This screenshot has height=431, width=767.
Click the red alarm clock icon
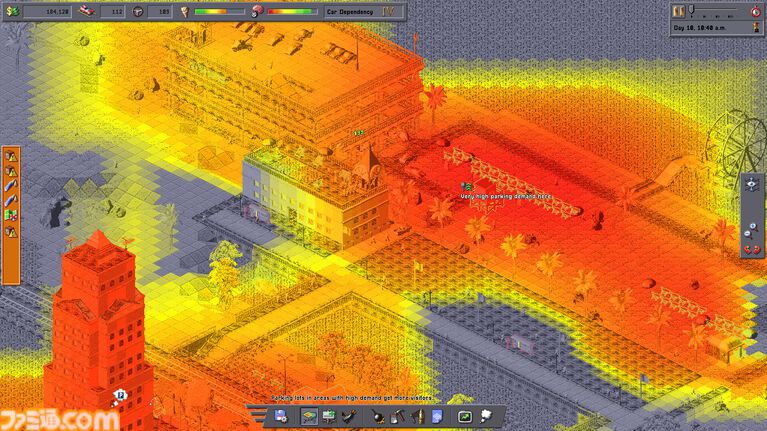tap(756, 10)
